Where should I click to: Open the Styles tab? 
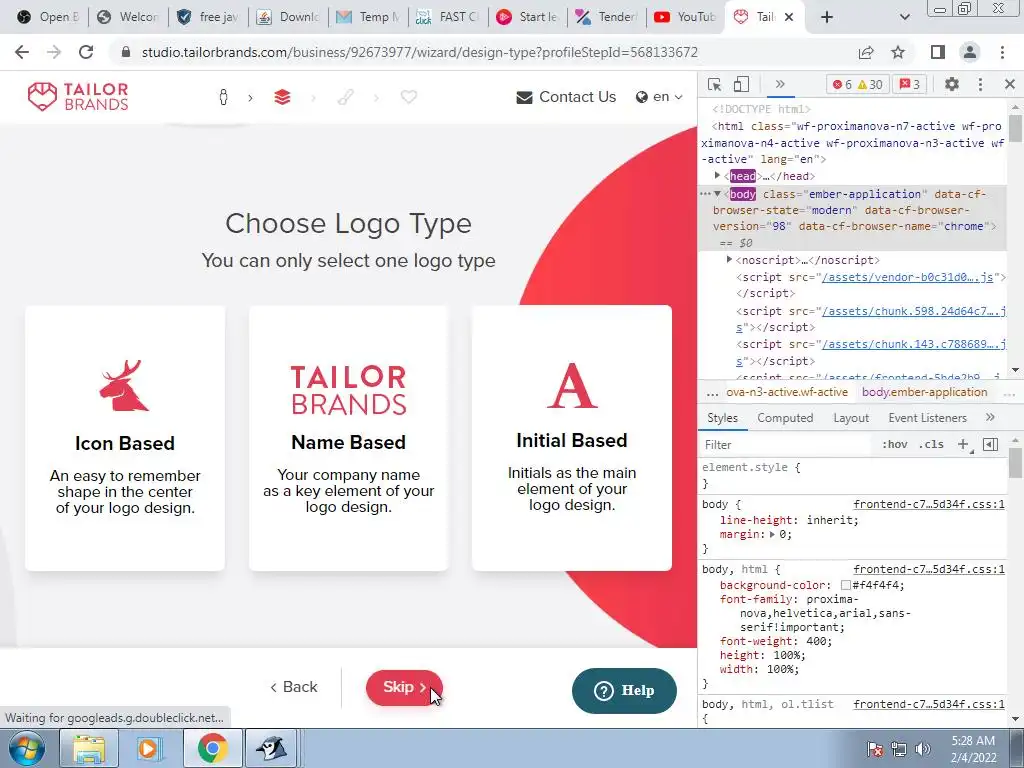coord(722,418)
